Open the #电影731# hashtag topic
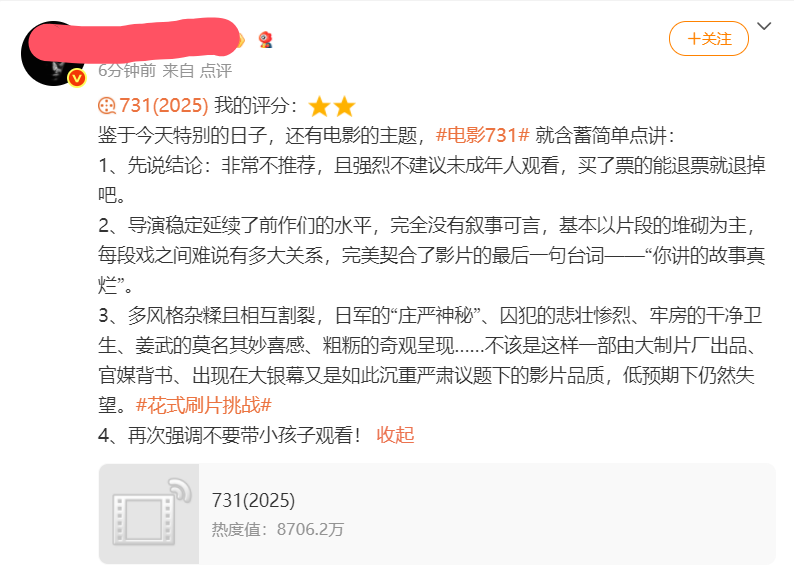794x583 pixels. tap(482, 135)
